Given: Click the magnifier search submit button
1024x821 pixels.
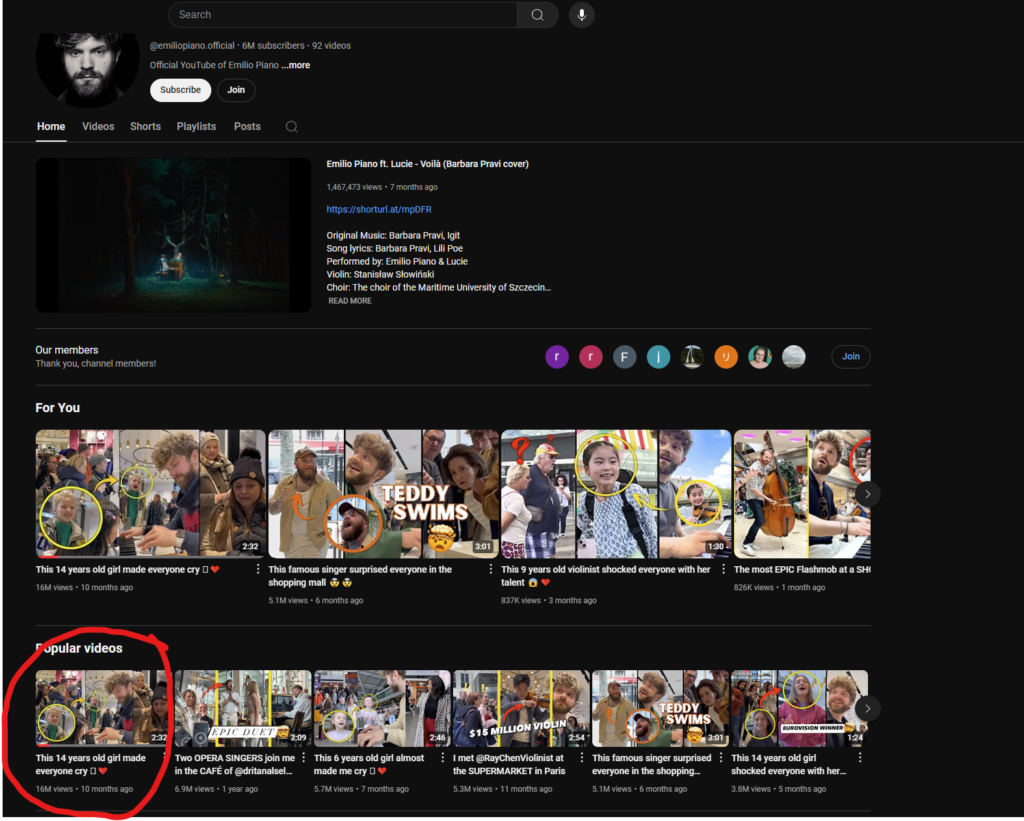Looking at the screenshot, I should click(537, 14).
